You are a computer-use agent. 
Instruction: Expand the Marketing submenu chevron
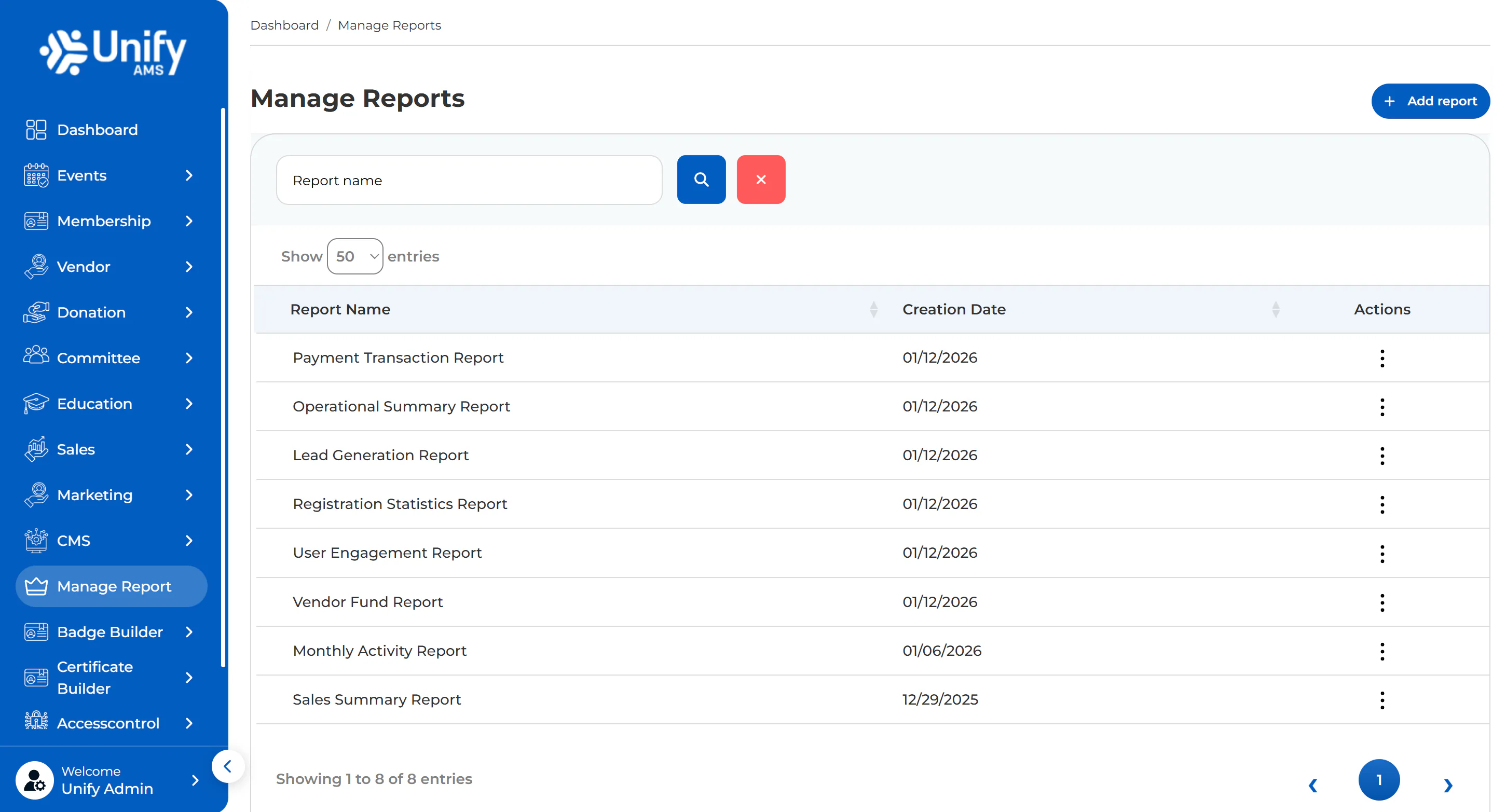(189, 494)
